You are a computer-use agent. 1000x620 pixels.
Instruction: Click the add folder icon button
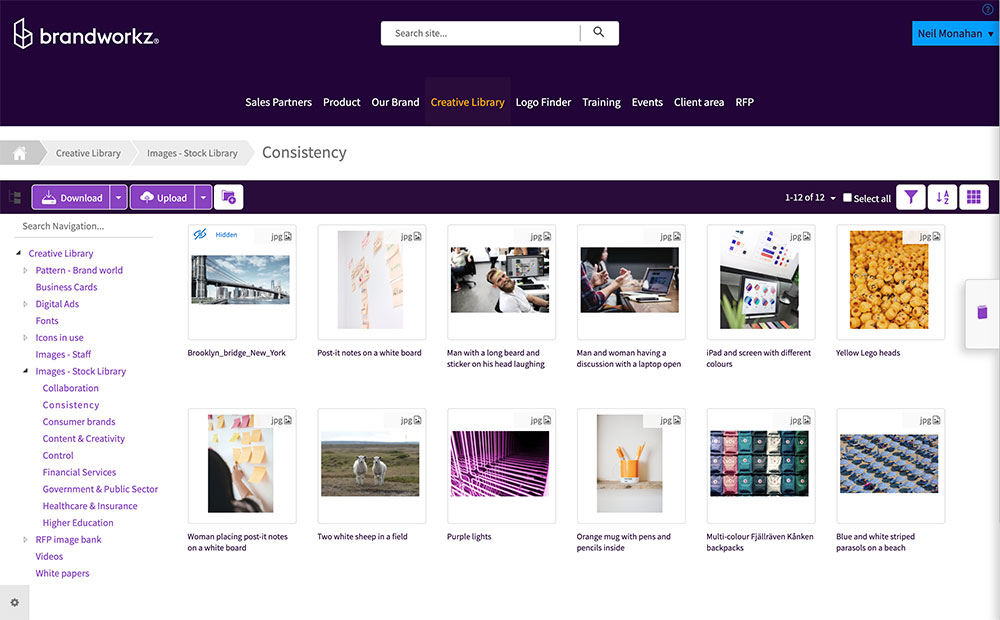click(228, 197)
